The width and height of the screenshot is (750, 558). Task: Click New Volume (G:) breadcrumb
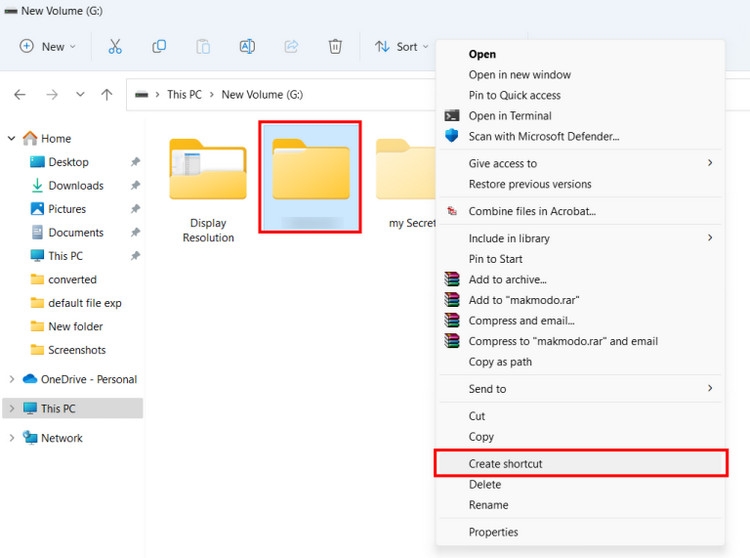click(x=262, y=95)
